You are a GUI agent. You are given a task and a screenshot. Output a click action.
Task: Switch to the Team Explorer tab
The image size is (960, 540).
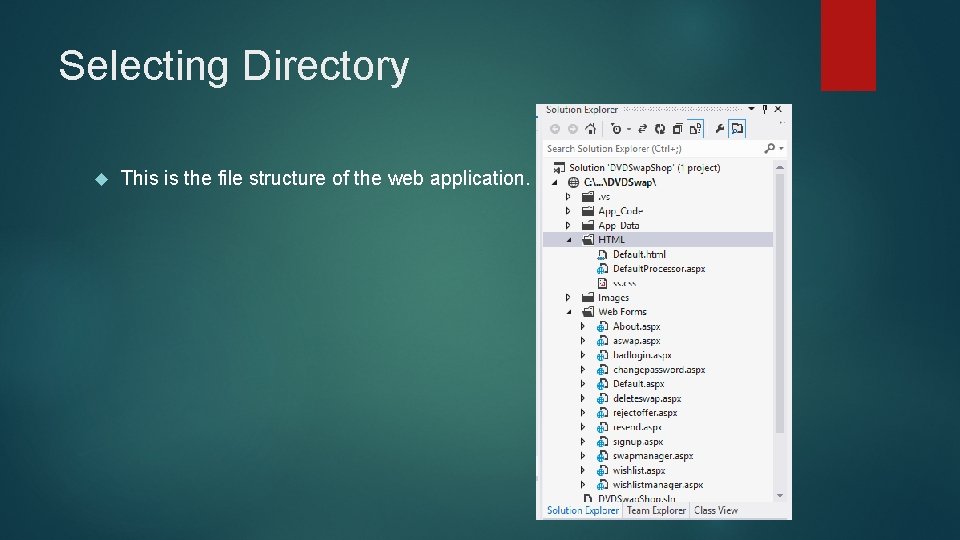(656, 511)
